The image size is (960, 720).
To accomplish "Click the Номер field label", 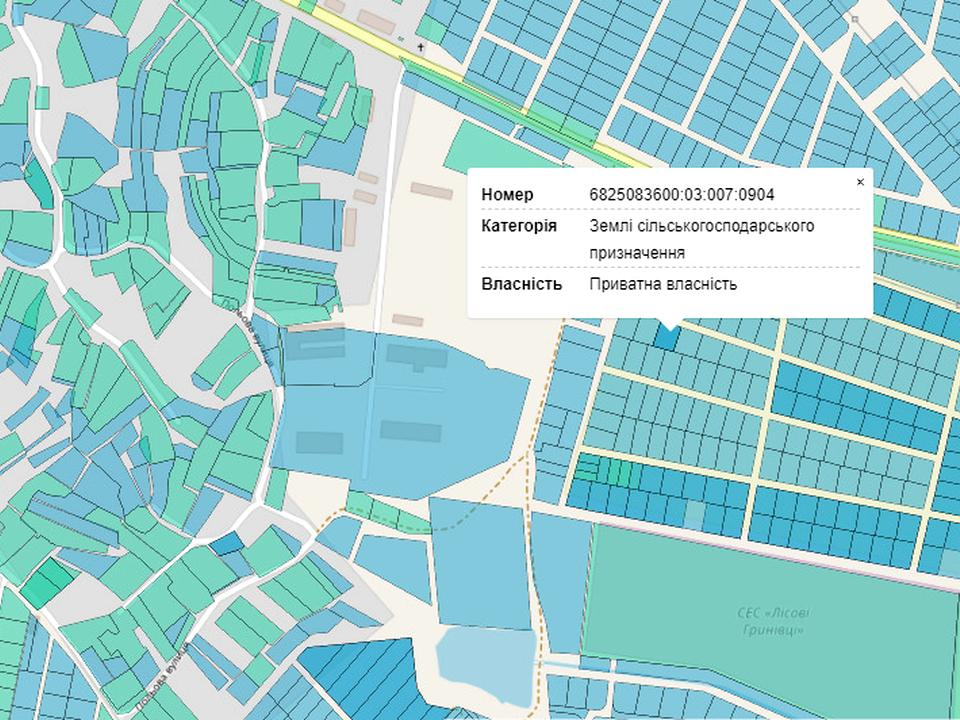I will [x=507, y=194].
